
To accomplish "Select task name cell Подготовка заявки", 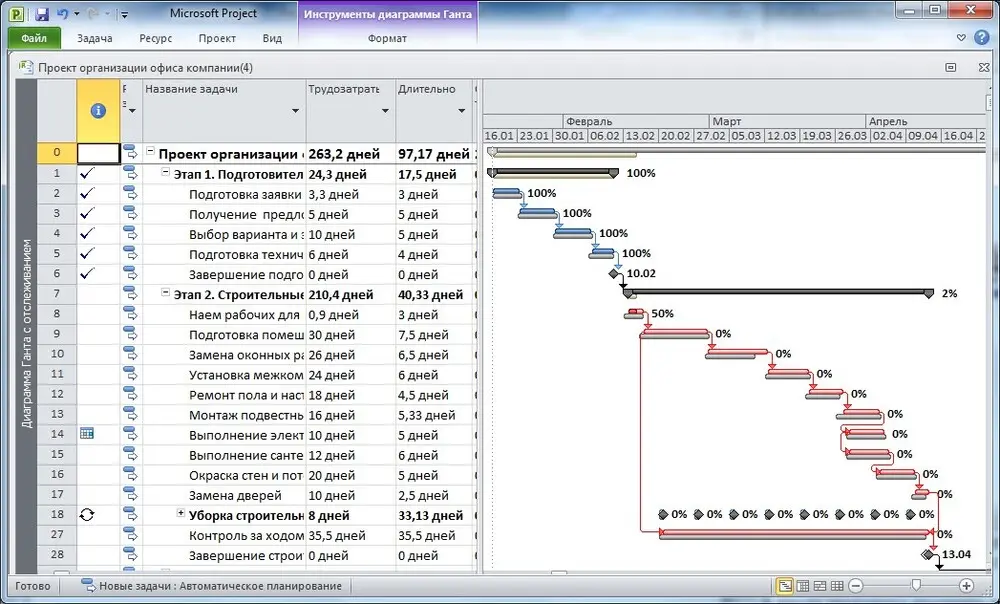I will click(224, 194).
